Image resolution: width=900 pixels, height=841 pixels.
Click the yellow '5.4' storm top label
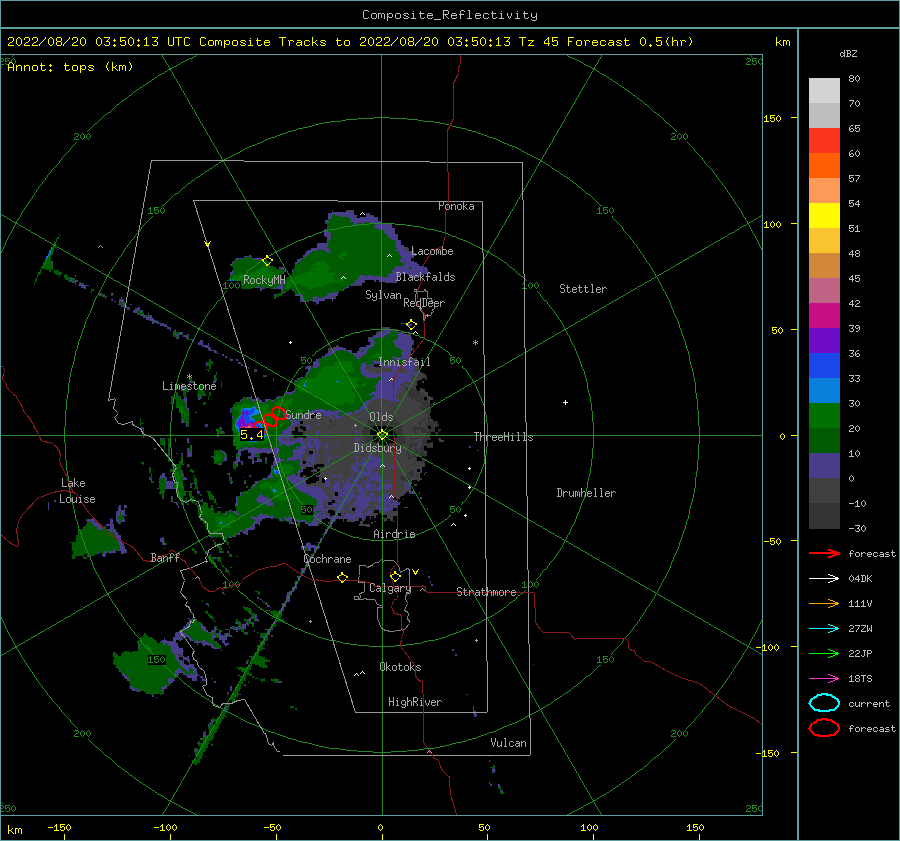pos(251,435)
